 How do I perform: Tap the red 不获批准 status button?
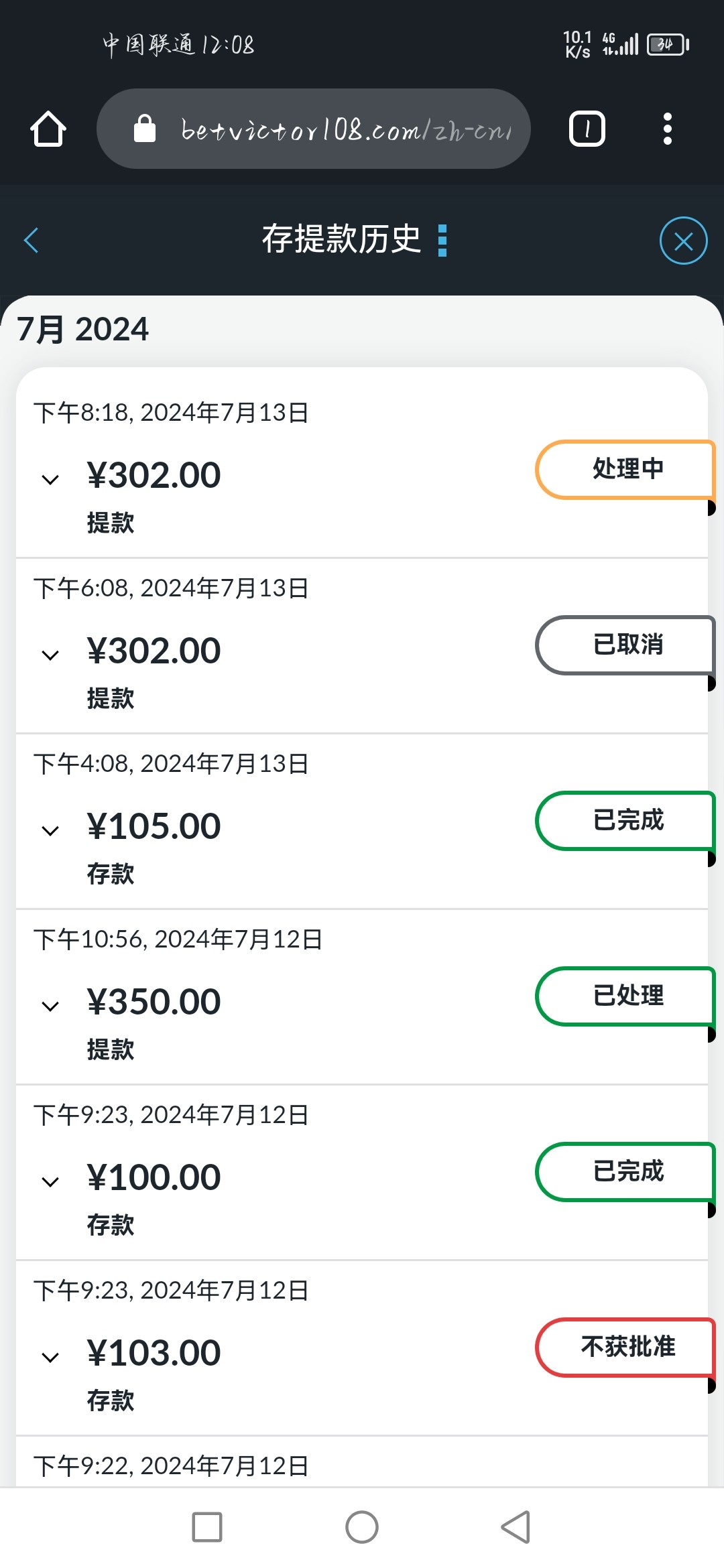(627, 1347)
